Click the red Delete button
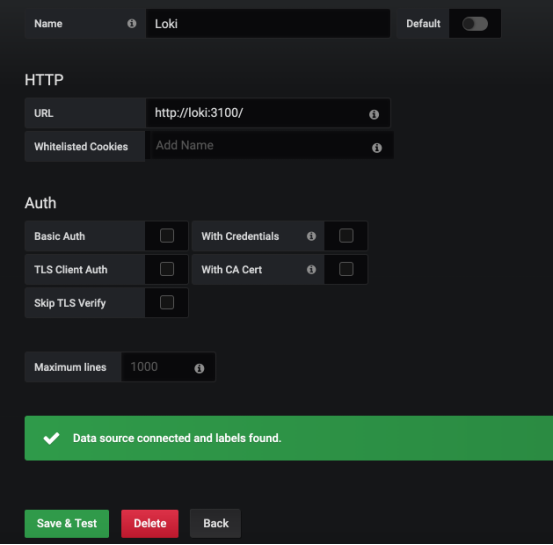 tap(150, 523)
